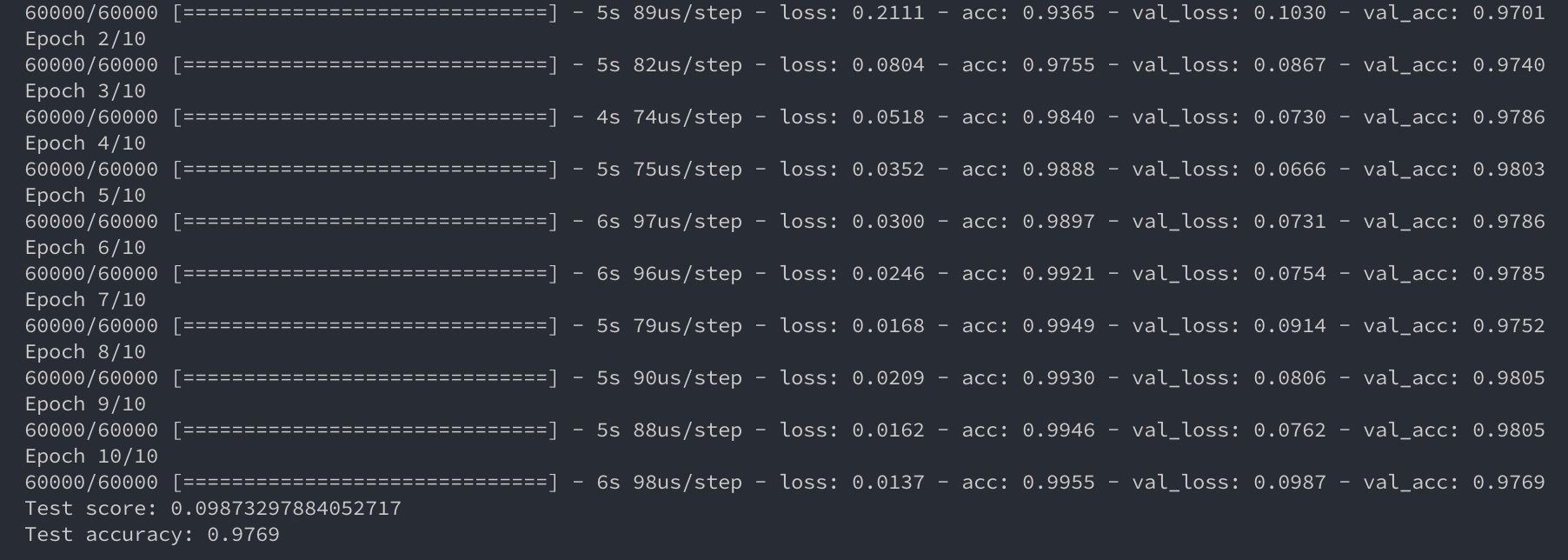Click the Epoch 10/10 label
The width and height of the screenshot is (1568, 560).
91,457
